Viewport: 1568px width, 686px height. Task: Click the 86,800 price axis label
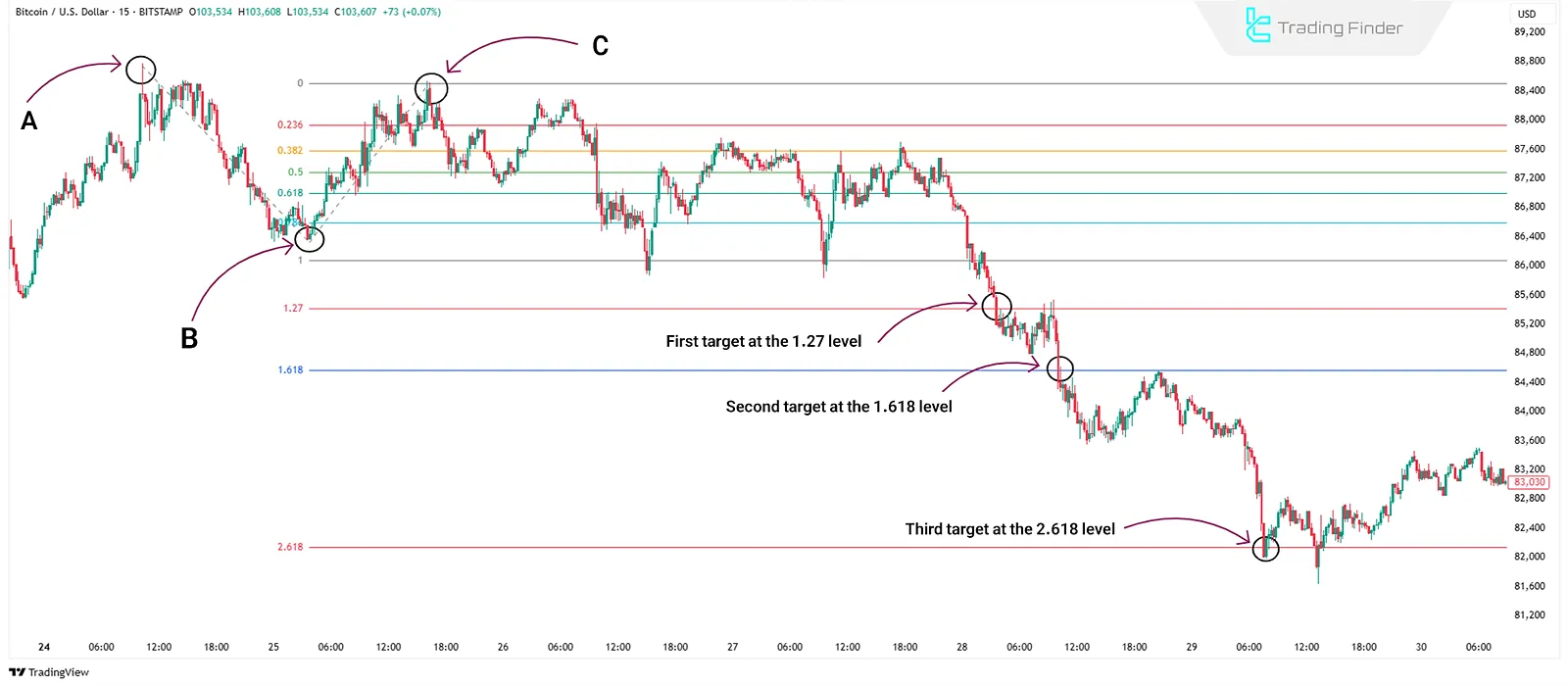(x=1530, y=207)
